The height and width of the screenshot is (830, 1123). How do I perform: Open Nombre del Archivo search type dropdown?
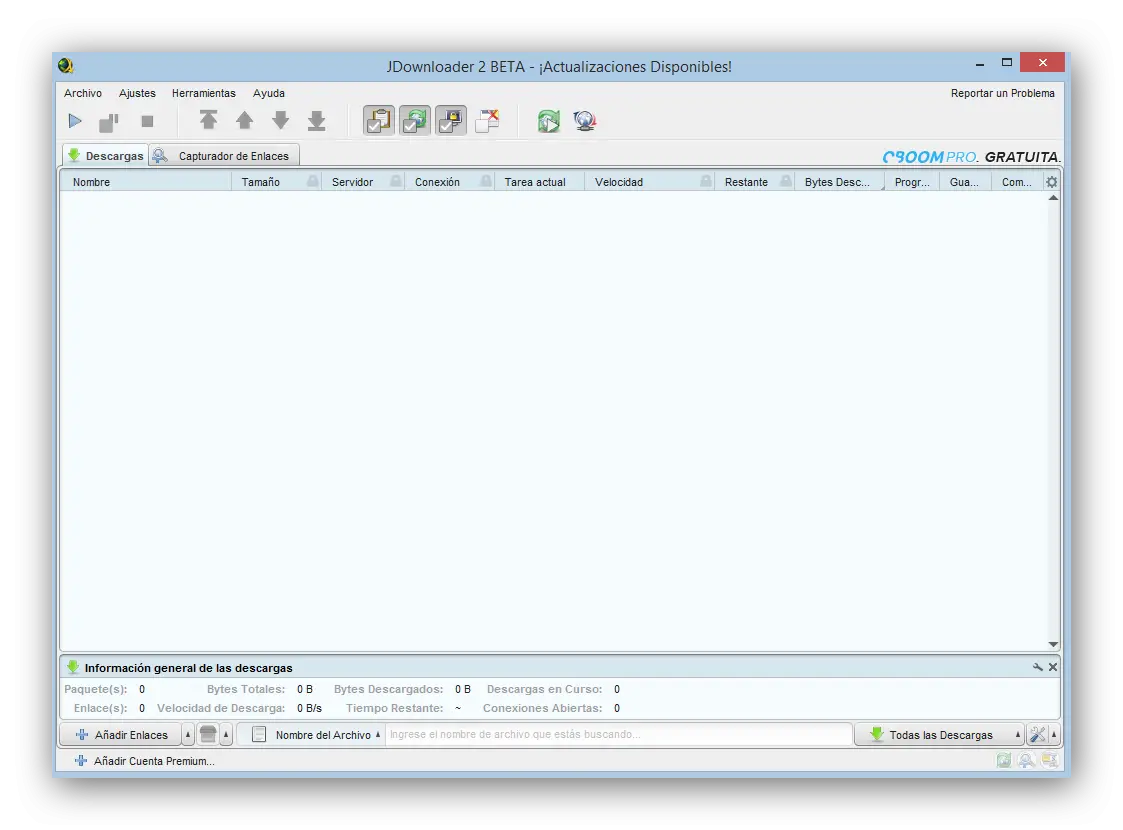312,735
